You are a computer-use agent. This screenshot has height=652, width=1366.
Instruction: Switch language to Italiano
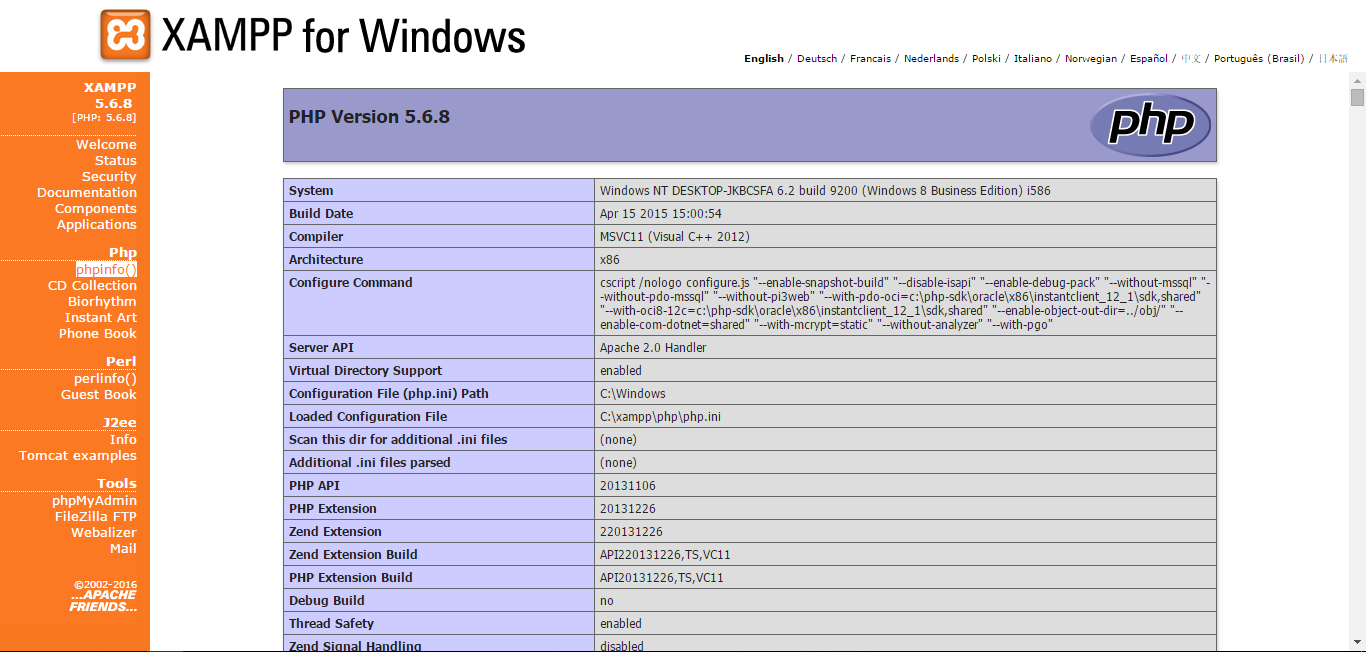coord(1033,59)
